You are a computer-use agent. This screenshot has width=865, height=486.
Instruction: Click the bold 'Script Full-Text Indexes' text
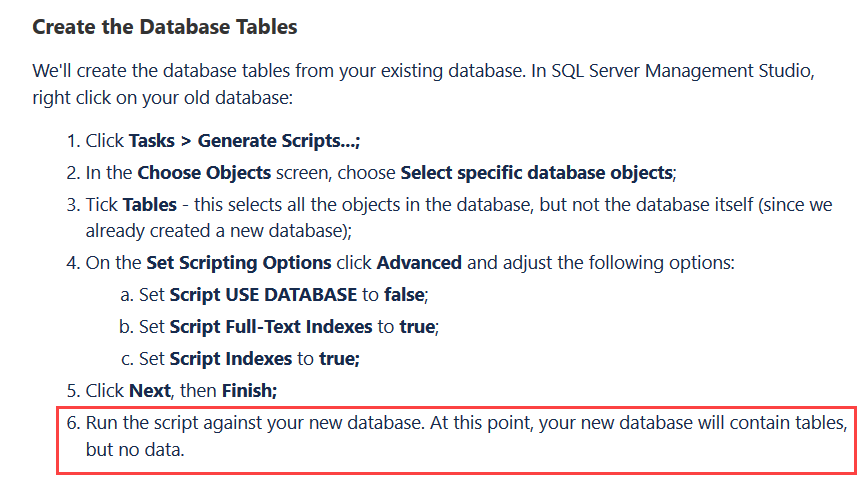[x=271, y=327]
